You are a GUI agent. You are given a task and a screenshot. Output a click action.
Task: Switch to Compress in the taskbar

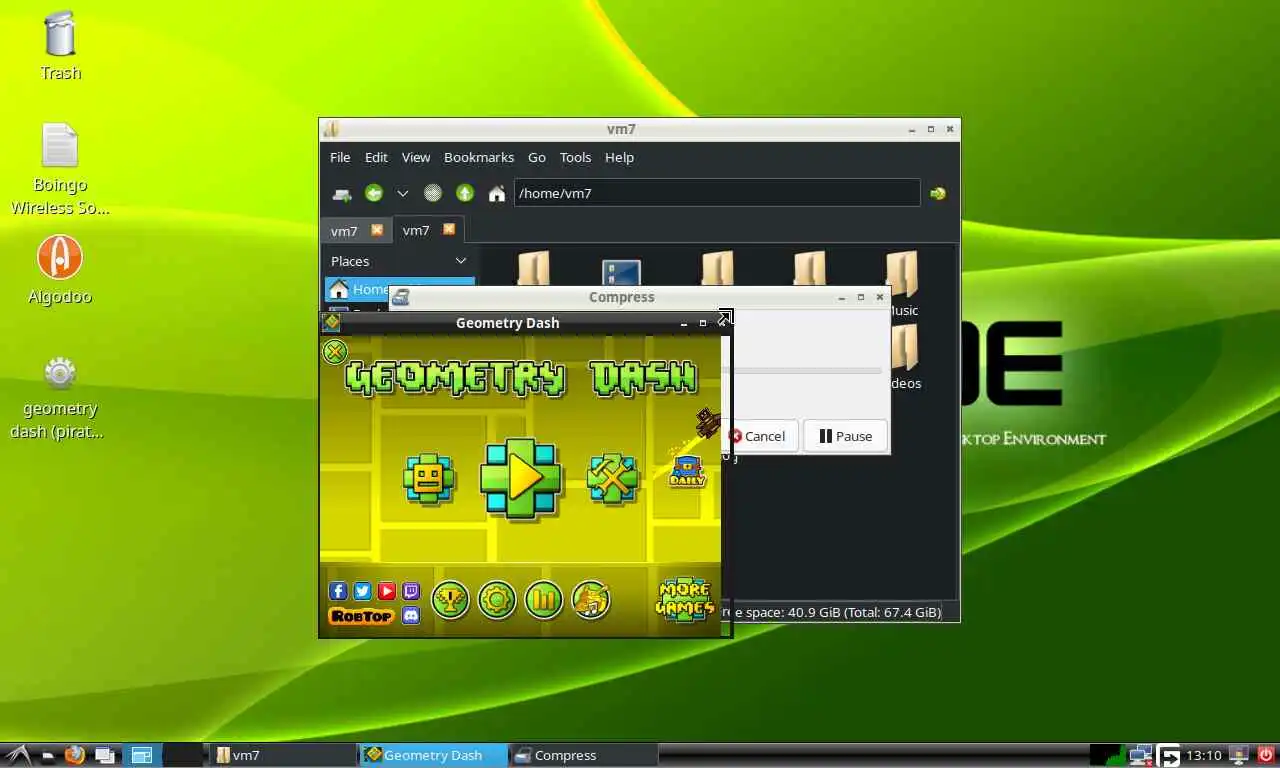point(584,755)
